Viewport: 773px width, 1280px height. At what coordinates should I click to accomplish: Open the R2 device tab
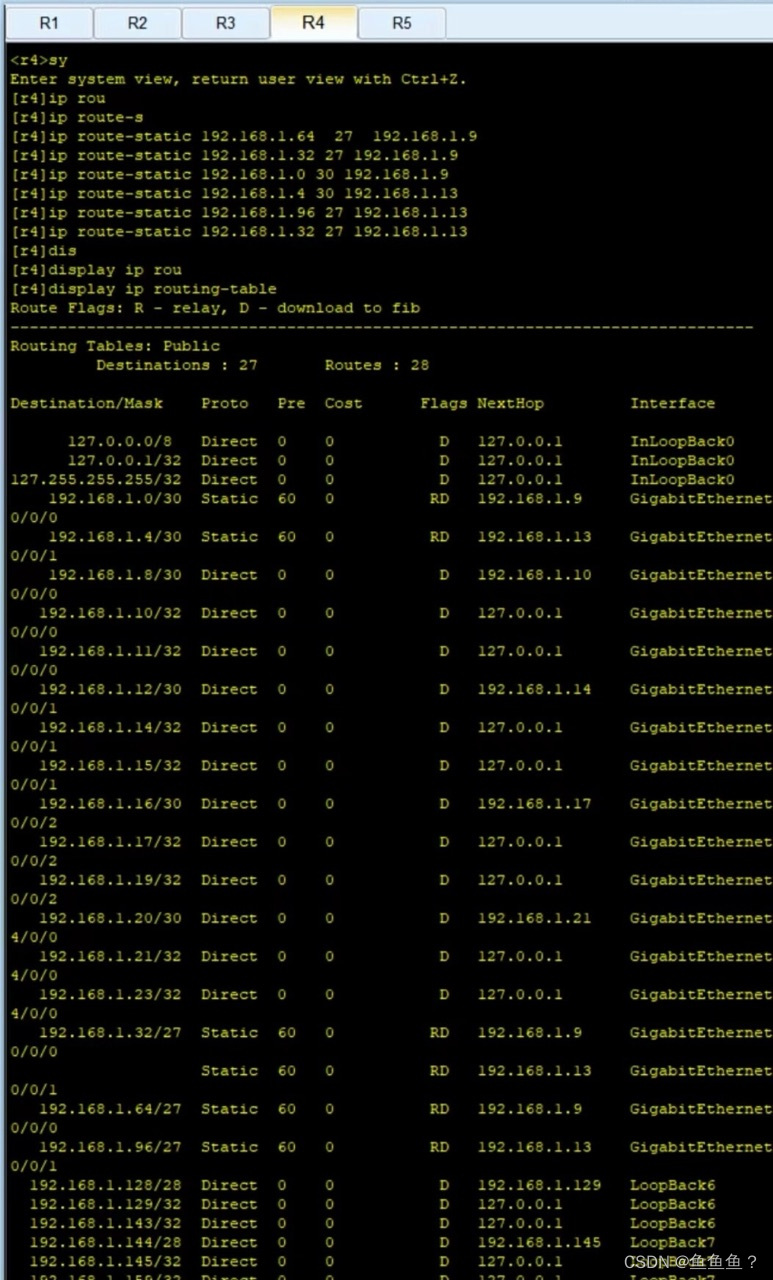pos(137,23)
